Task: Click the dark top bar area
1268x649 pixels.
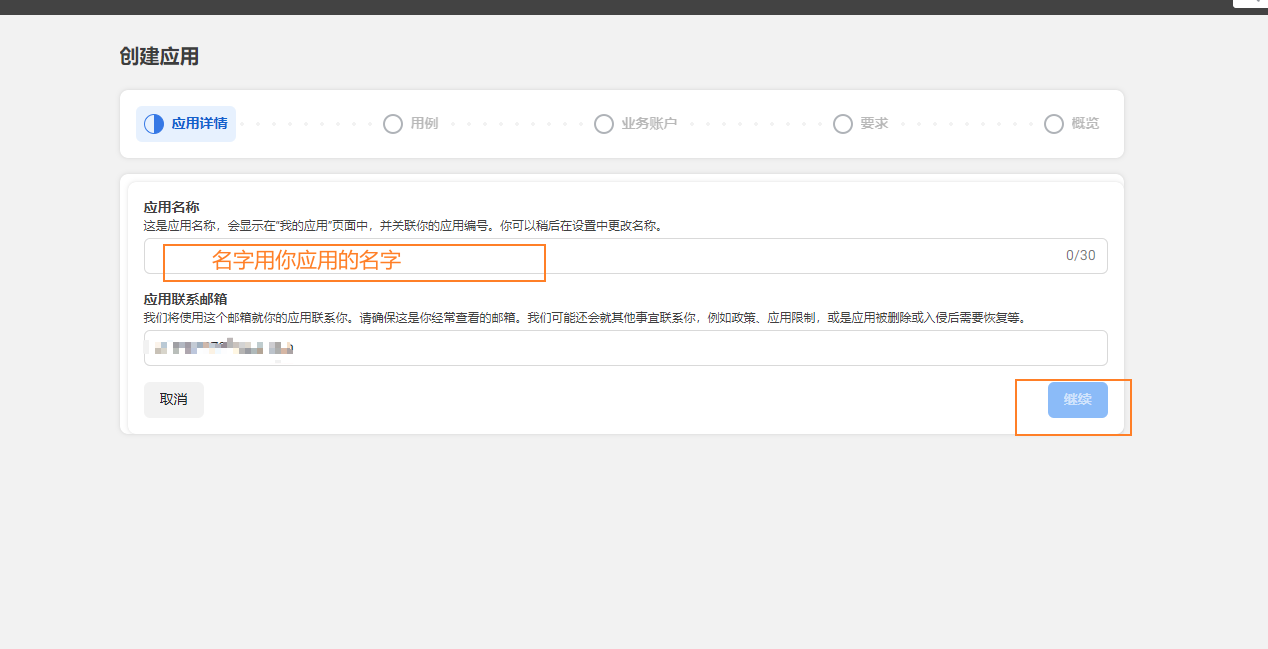Action: pyautogui.click(x=600, y=8)
